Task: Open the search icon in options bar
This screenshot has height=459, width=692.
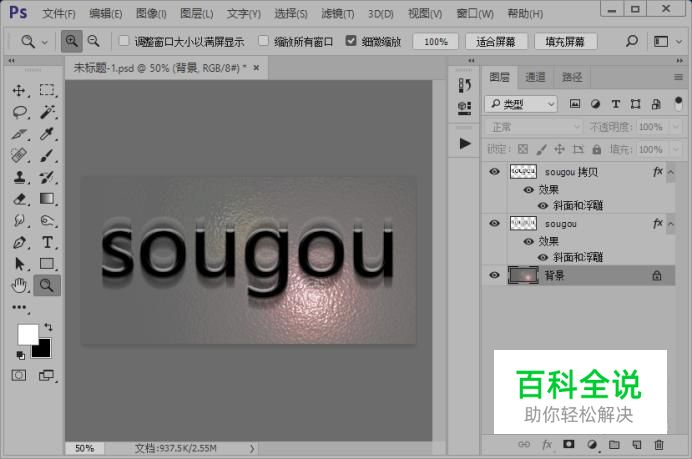Action: pyautogui.click(x=632, y=41)
